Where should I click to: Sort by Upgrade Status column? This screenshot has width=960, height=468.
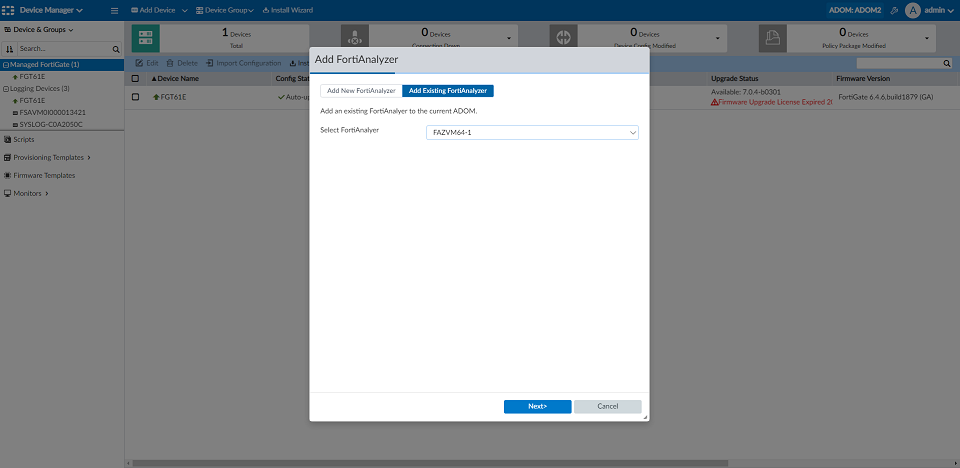point(735,78)
